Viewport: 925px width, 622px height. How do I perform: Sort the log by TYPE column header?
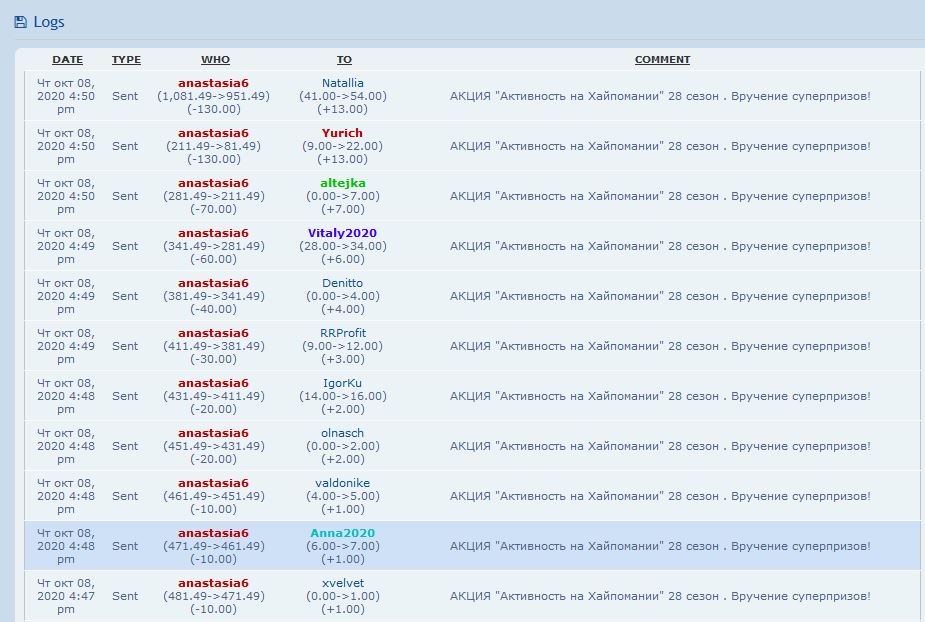tap(126, 60)
